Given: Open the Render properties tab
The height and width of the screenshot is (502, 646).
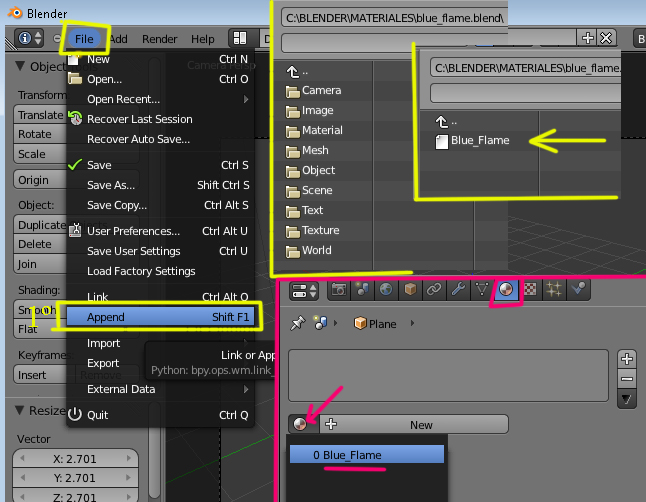Looking at the screenshot, I should [x=339, y=289].
